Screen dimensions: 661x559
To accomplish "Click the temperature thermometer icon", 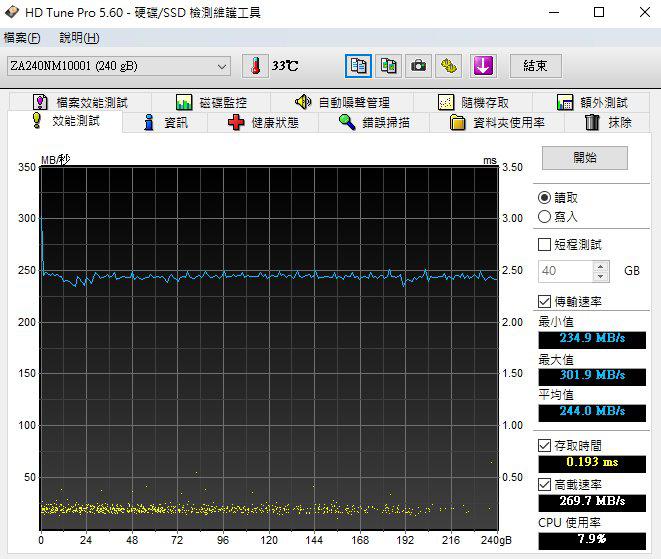I will point(256,66).
